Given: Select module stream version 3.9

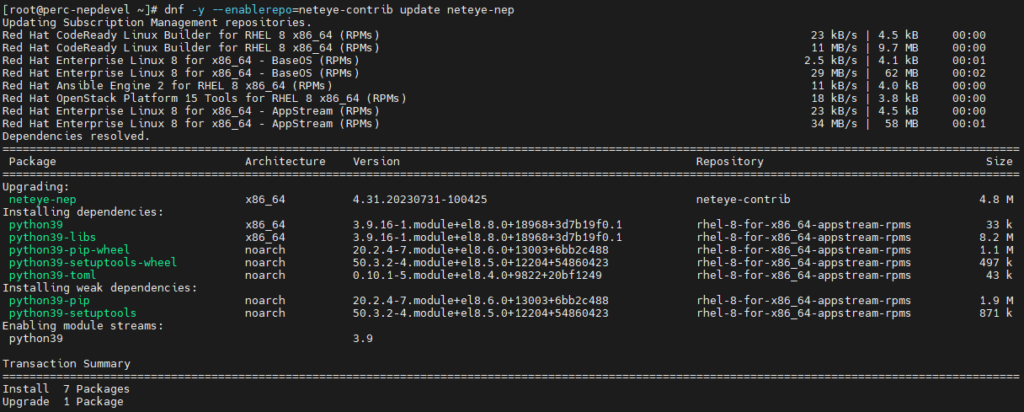Looking at the screenshot, I should pos(362,339).
